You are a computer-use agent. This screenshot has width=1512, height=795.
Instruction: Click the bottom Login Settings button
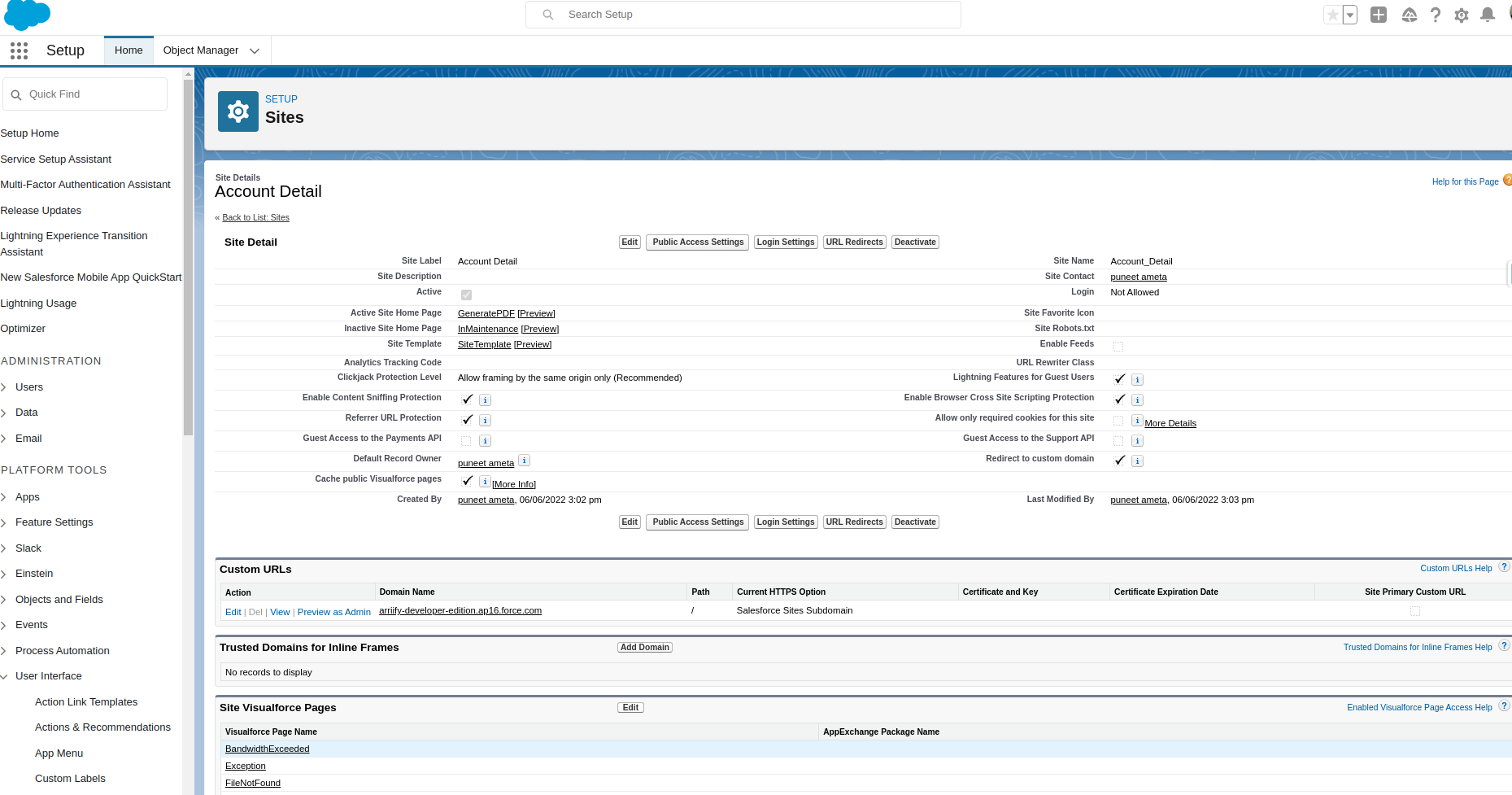point(786,522)
